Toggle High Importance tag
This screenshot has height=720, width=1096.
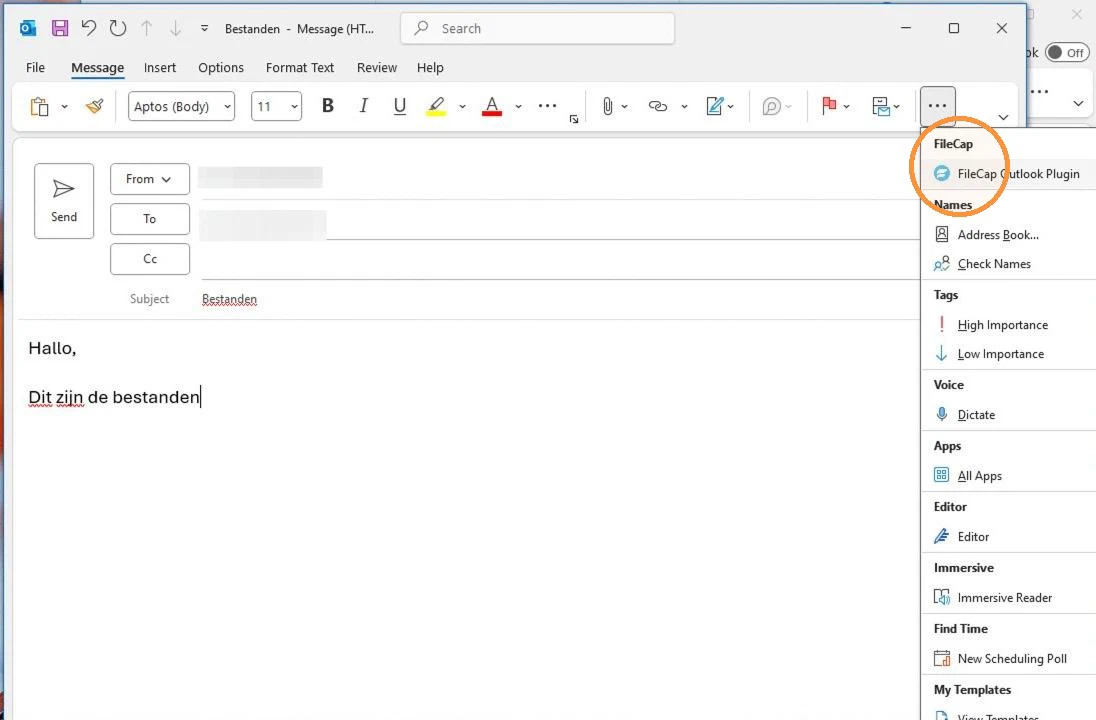1009,325
